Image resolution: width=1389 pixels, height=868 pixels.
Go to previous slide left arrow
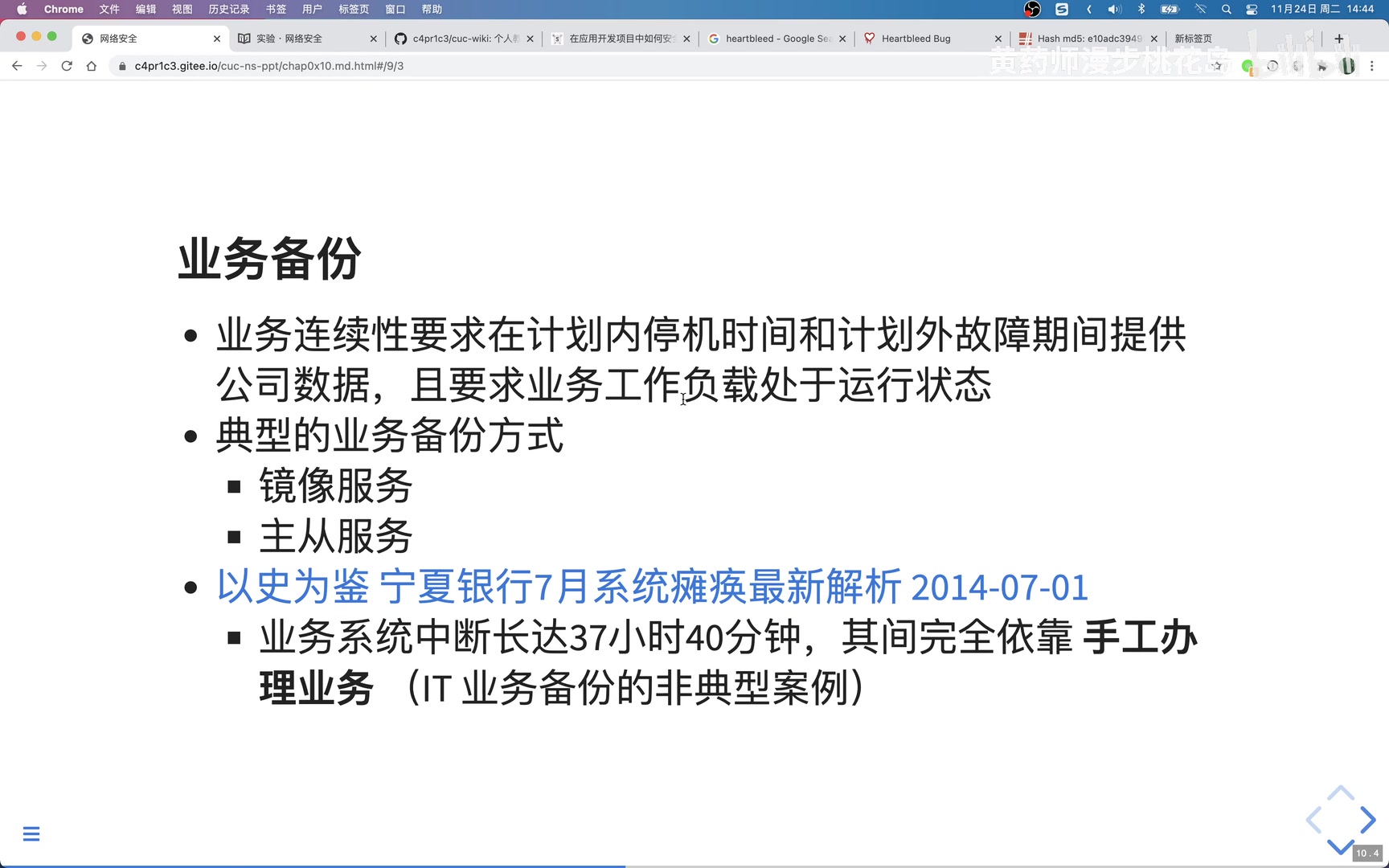tap(1314, 820)
